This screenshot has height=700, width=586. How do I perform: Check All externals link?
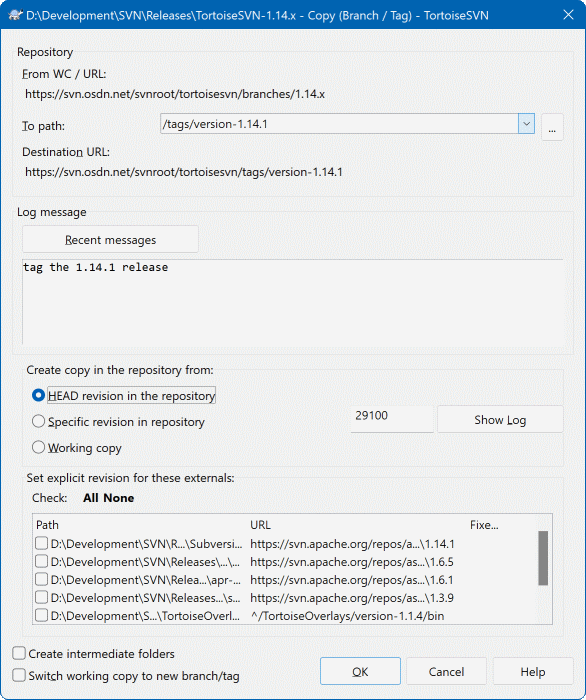click(x=91, y=498)
